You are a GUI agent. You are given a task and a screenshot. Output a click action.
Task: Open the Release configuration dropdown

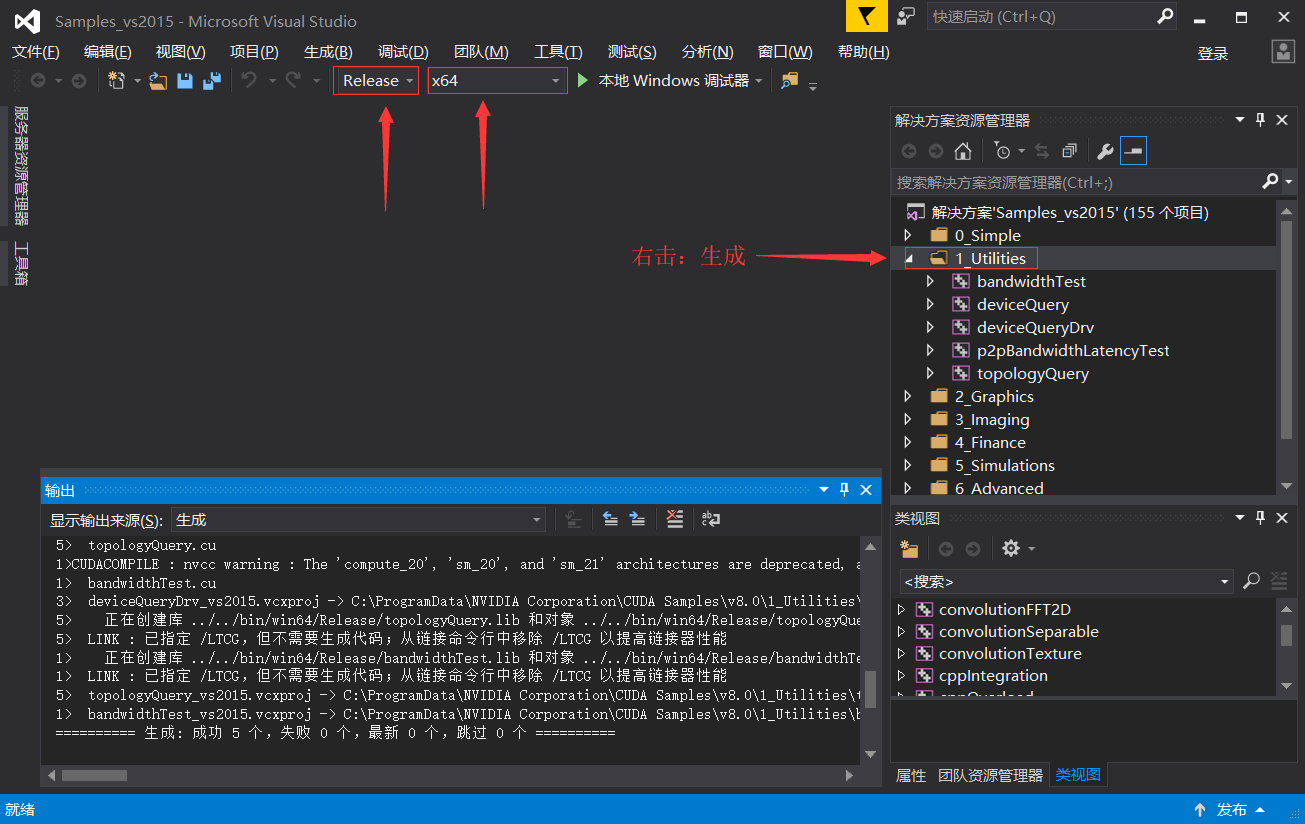click(x=376, y=81)
